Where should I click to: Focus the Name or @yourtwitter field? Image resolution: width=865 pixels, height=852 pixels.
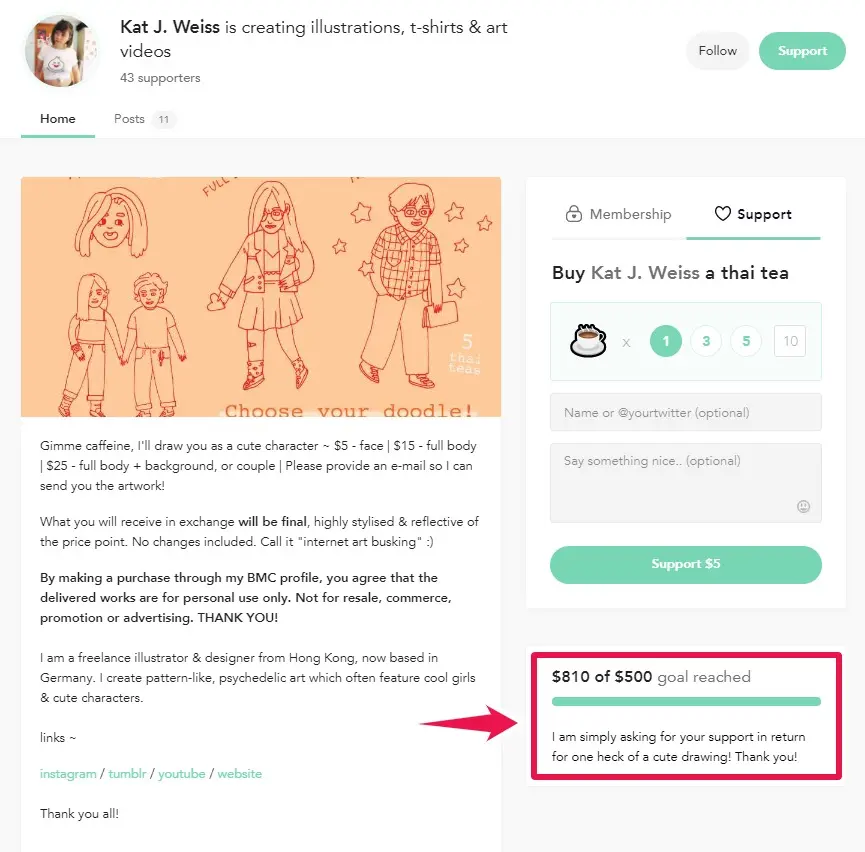pyautogui.click(x=686, y=412)
